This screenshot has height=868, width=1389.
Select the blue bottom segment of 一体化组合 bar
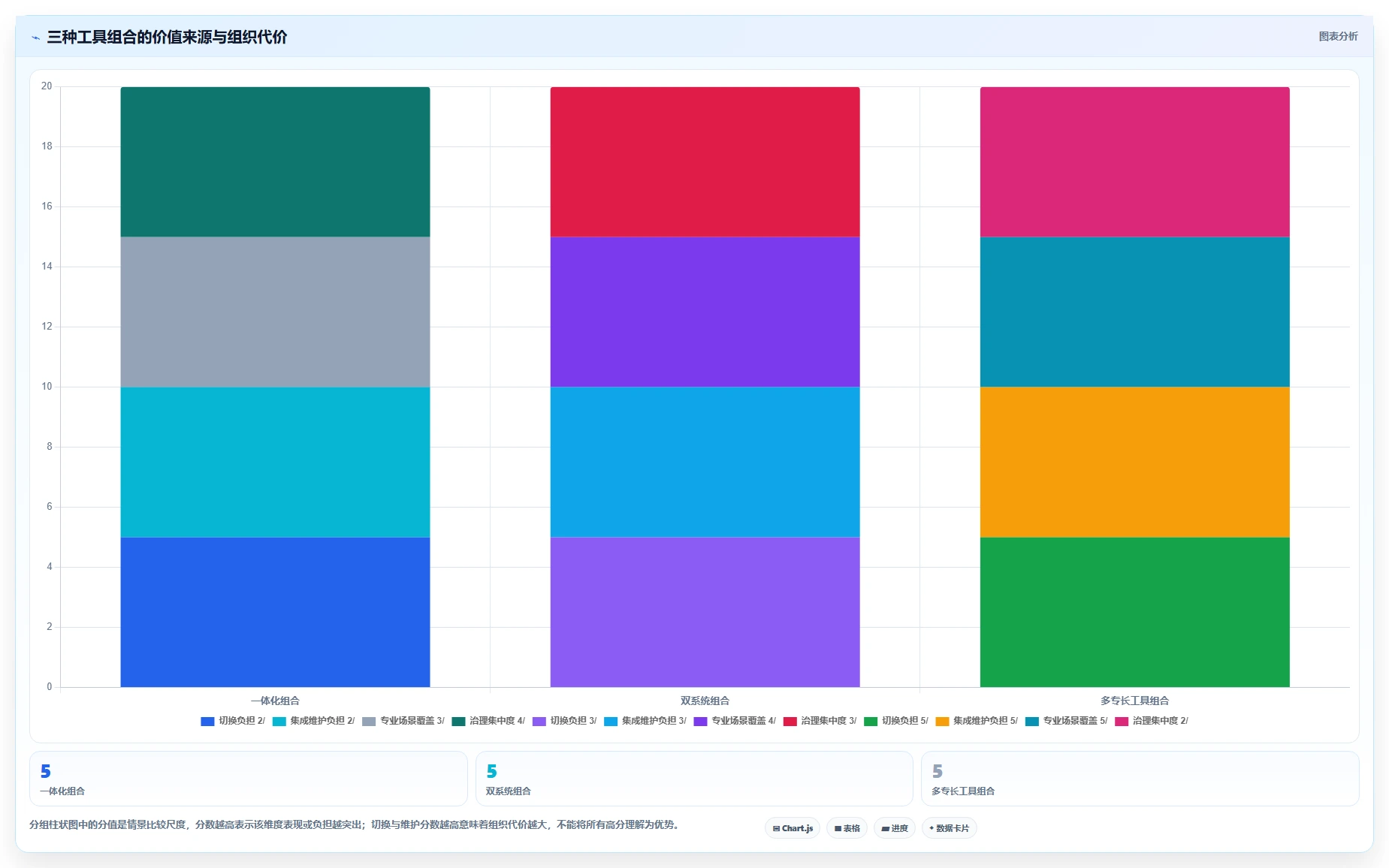pos(275,612)
